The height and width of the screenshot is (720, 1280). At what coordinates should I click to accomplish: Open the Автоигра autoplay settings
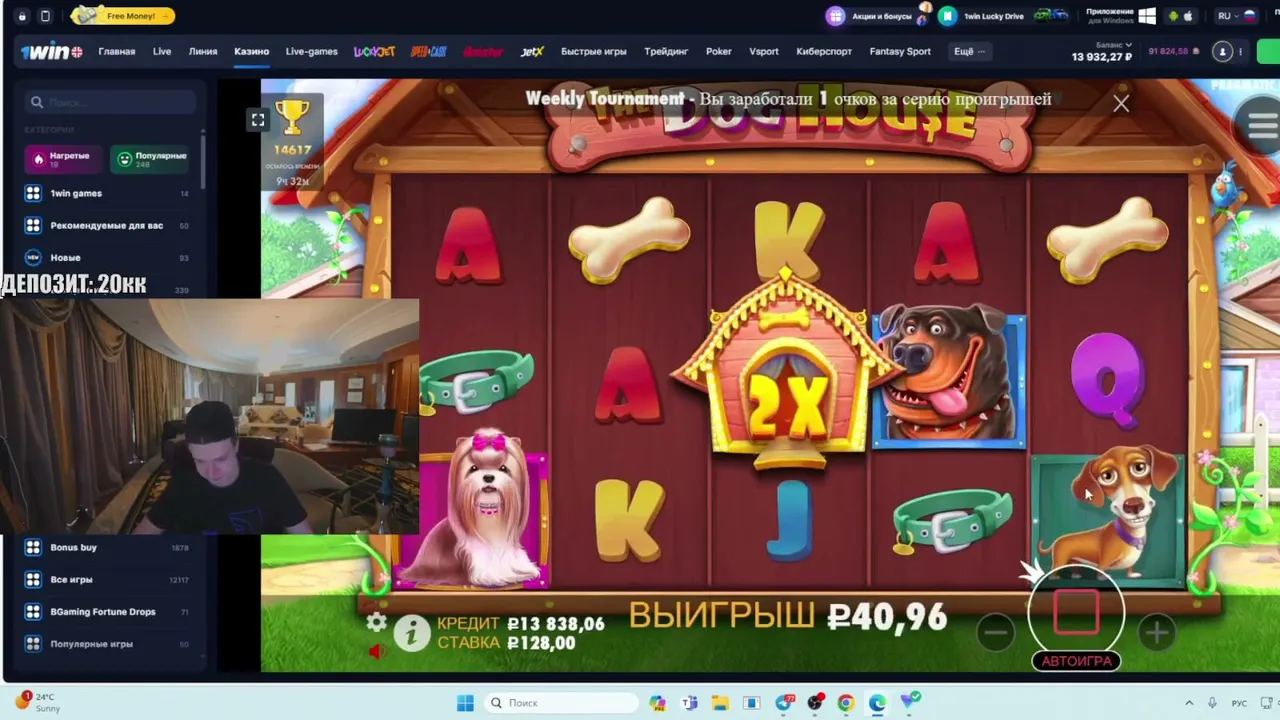tap(1076, 661)
